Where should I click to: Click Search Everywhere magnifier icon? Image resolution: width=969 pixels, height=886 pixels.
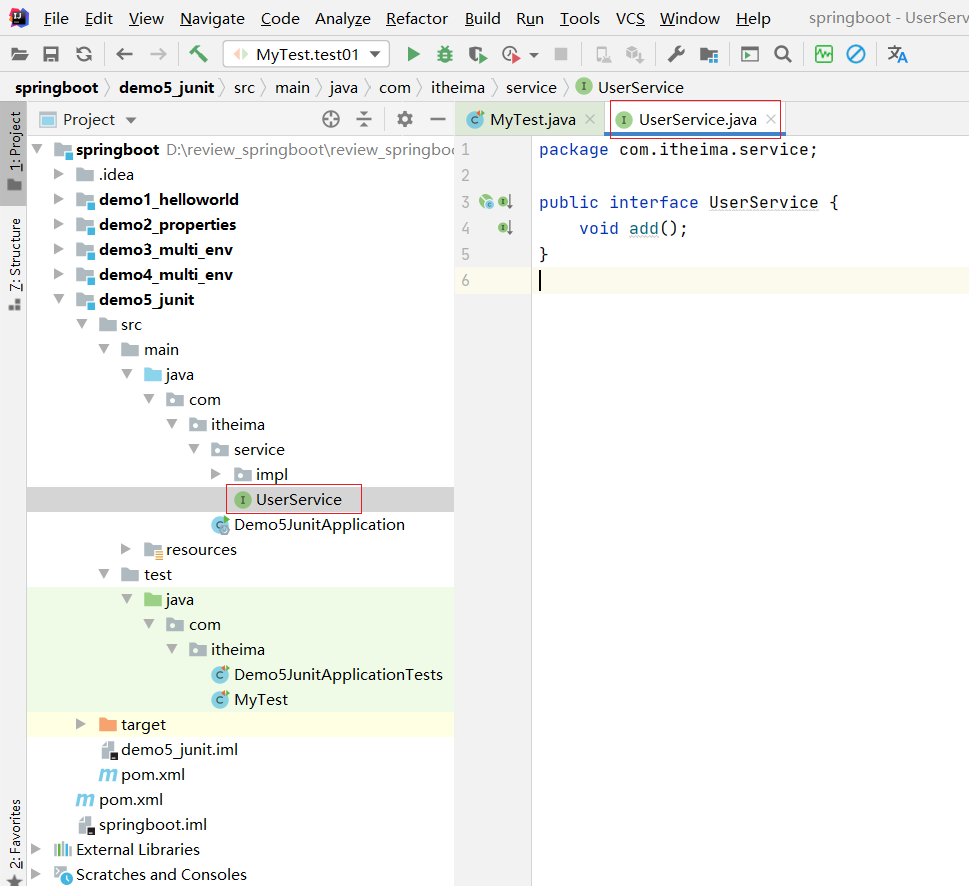pos(783,54)
